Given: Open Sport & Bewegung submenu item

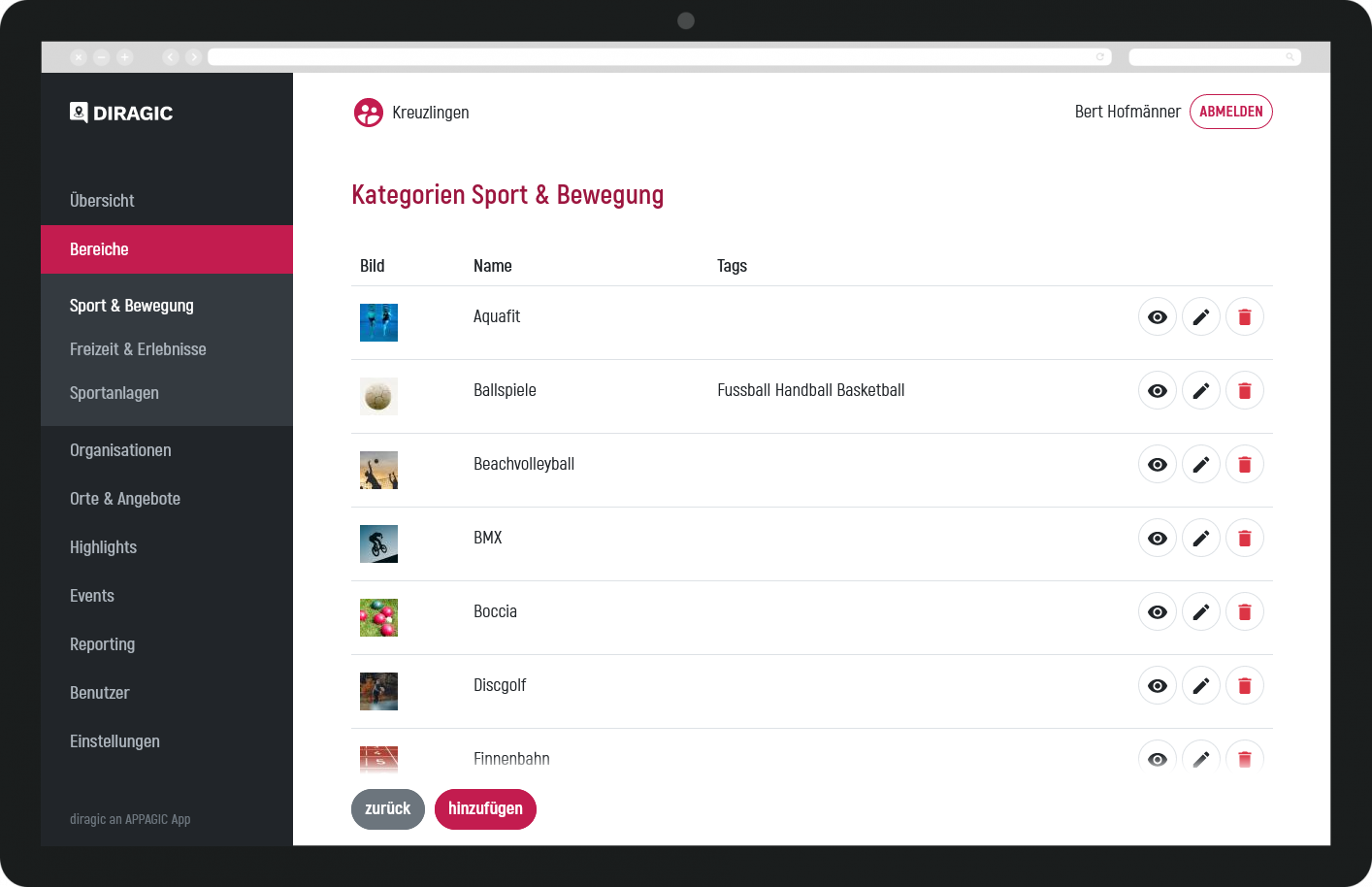Looking at the screenshot, I should click(x=132, y=306).
